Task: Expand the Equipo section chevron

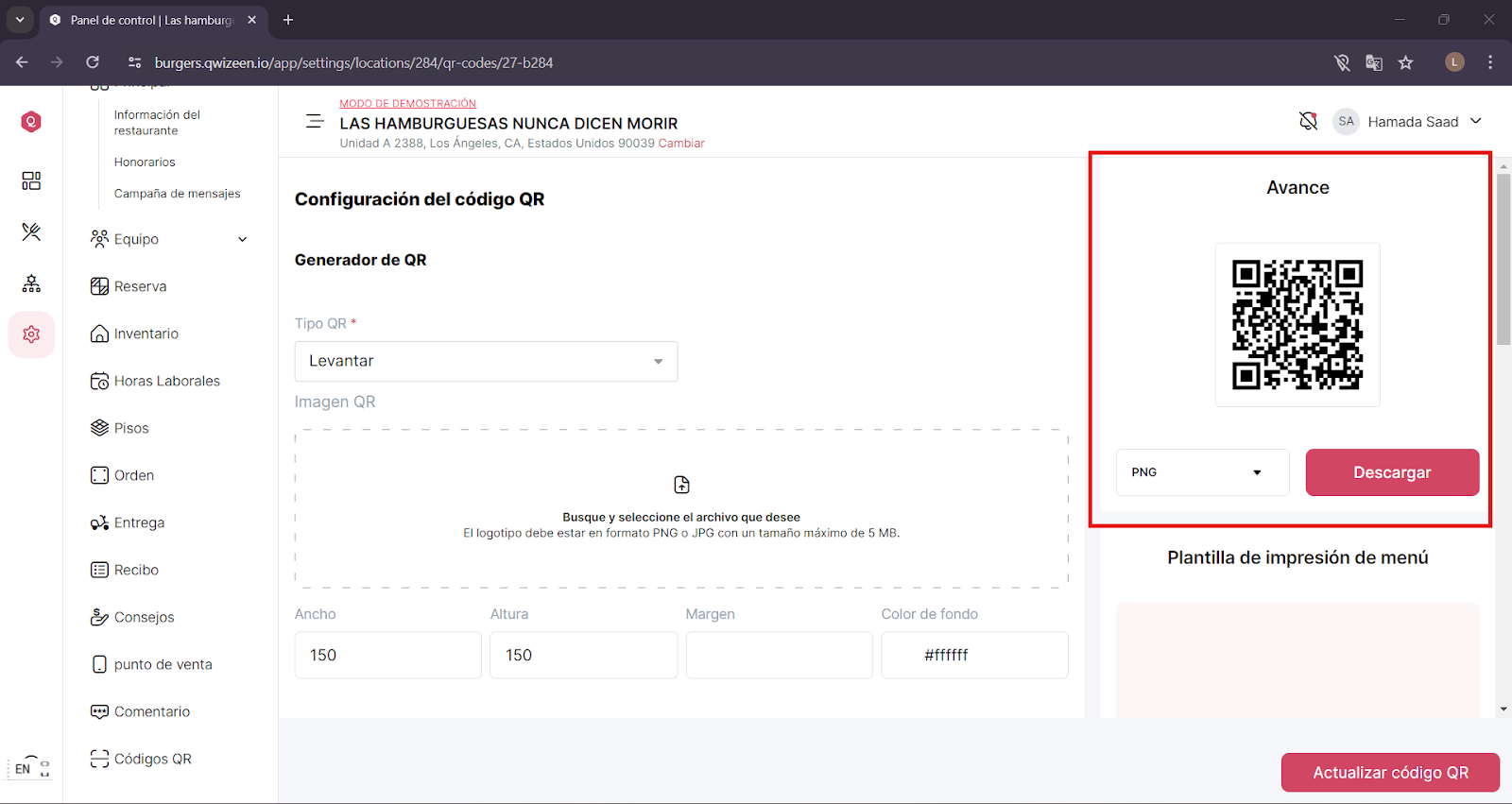Action: pyautogui.click(x=243, y=239)
